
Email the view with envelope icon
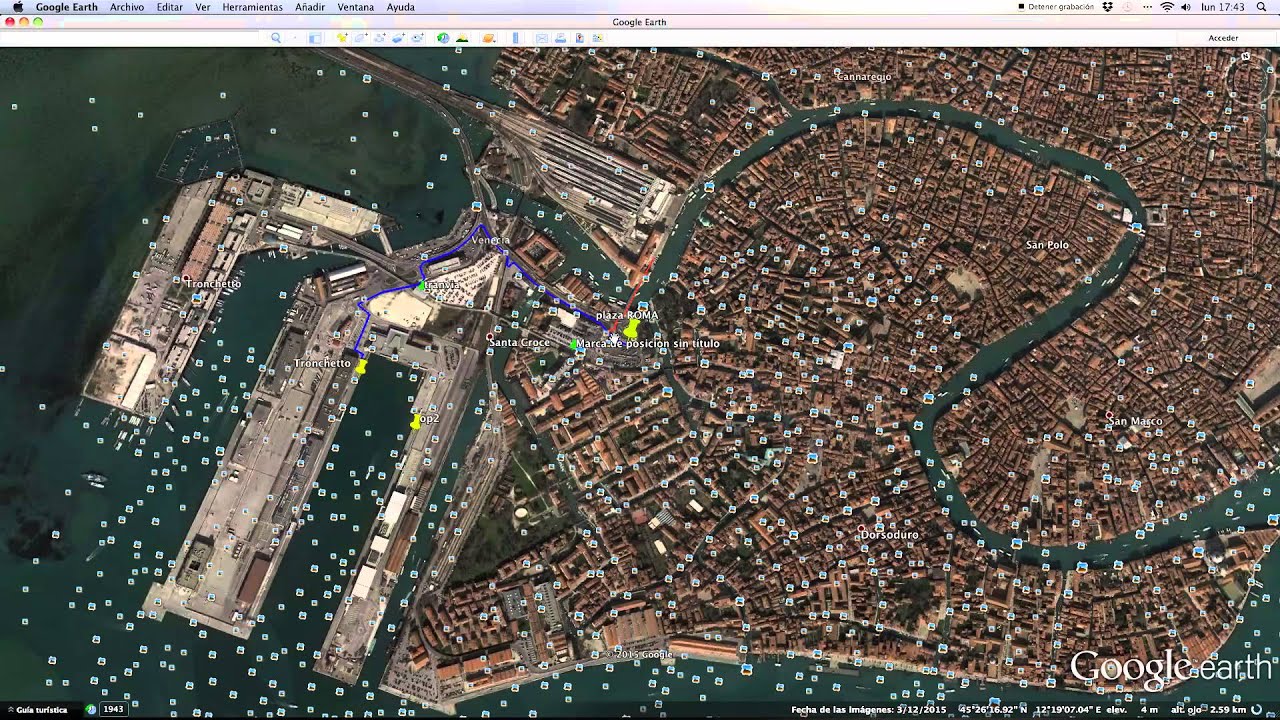point(542,38)
